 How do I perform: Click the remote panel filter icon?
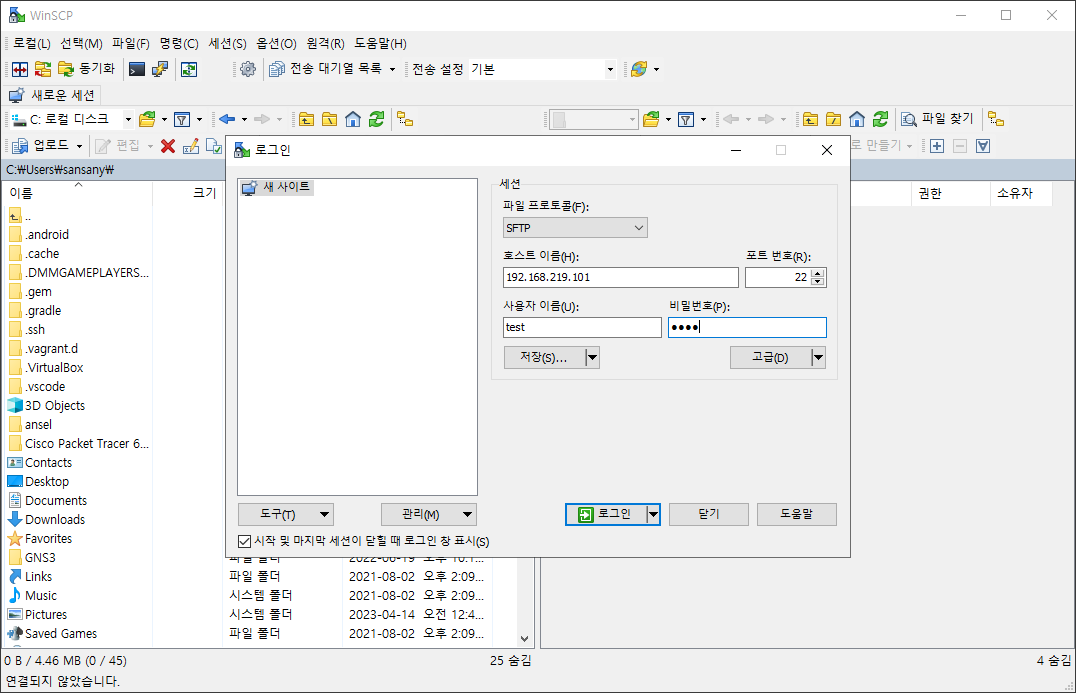click(x=686, y=119)
